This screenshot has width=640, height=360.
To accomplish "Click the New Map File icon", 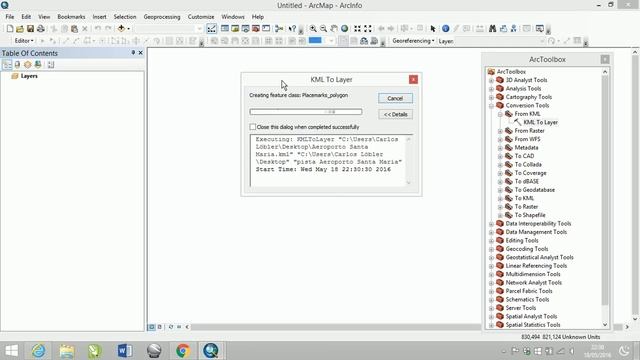I will pyautogui.click(x=10, y=29).
